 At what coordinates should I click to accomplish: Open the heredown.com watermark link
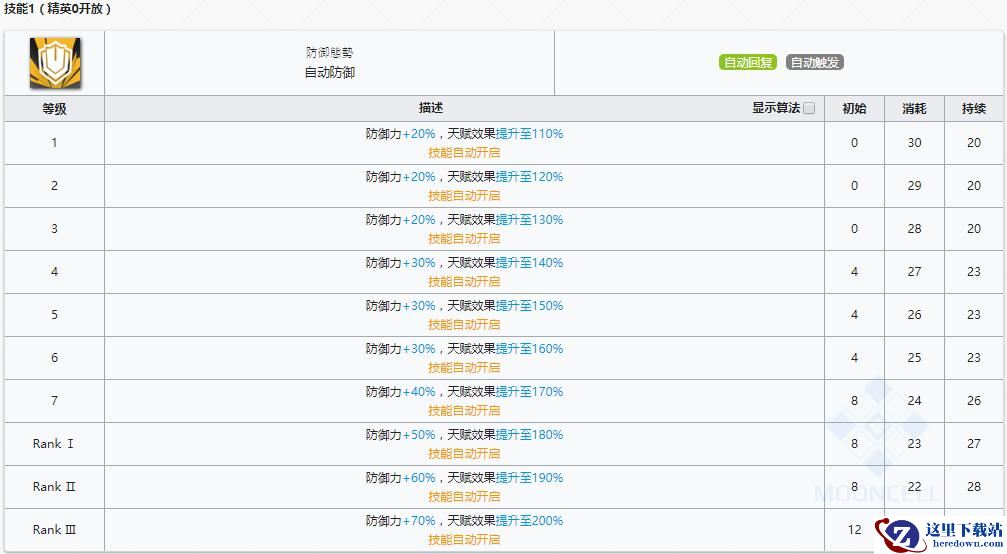pyautogui.click(x=962, y=542)
